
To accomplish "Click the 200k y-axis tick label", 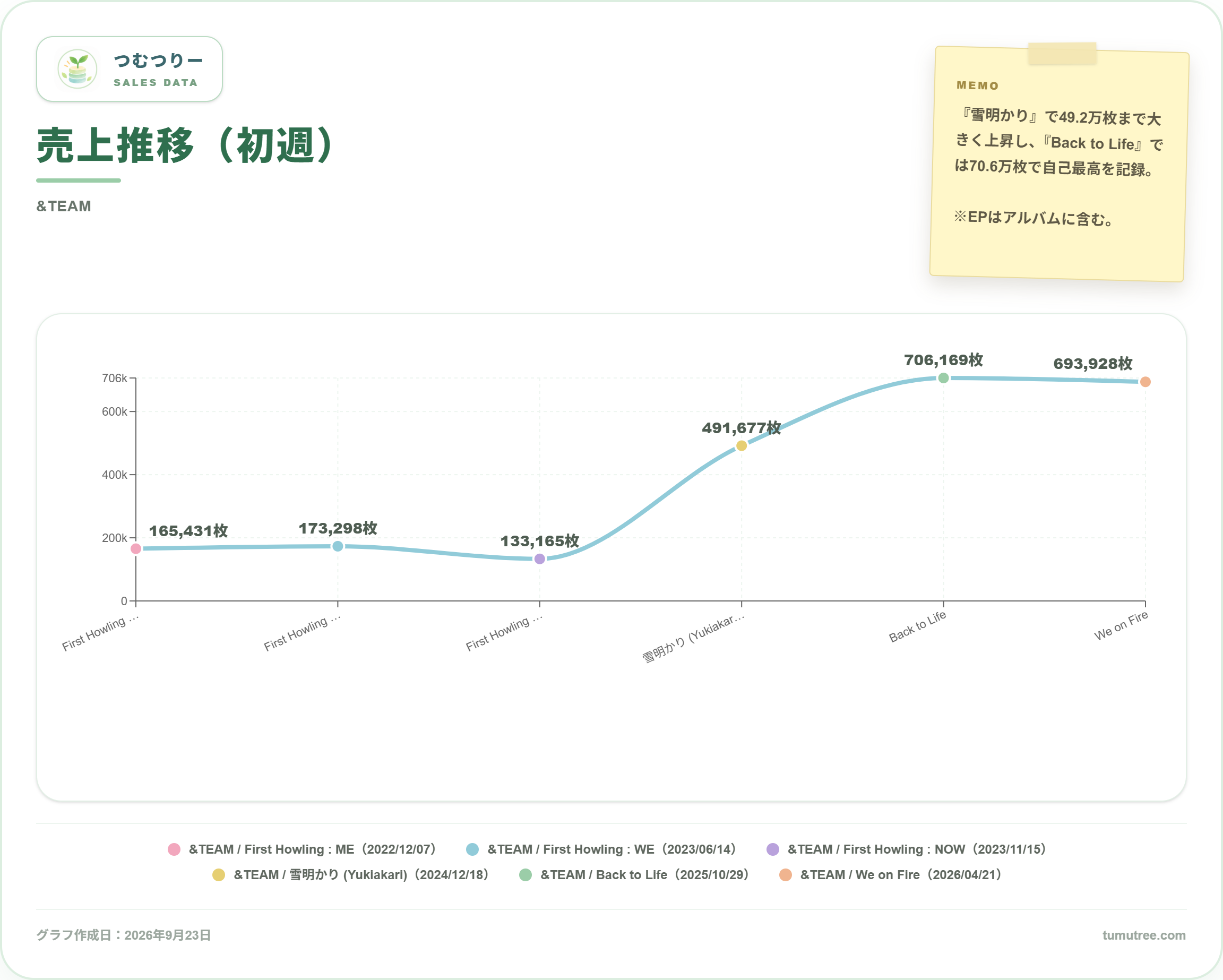I will pyautogui.click(x=115, y=538).
